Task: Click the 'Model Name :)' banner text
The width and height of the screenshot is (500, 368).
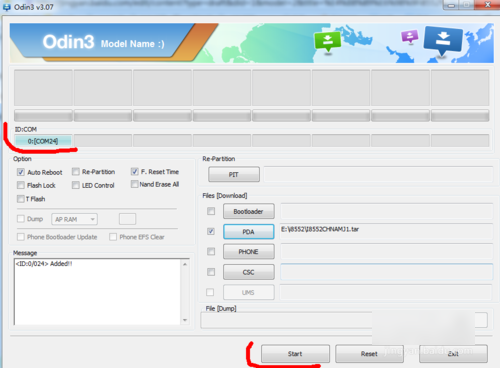Action: click(x=133, y=44)
